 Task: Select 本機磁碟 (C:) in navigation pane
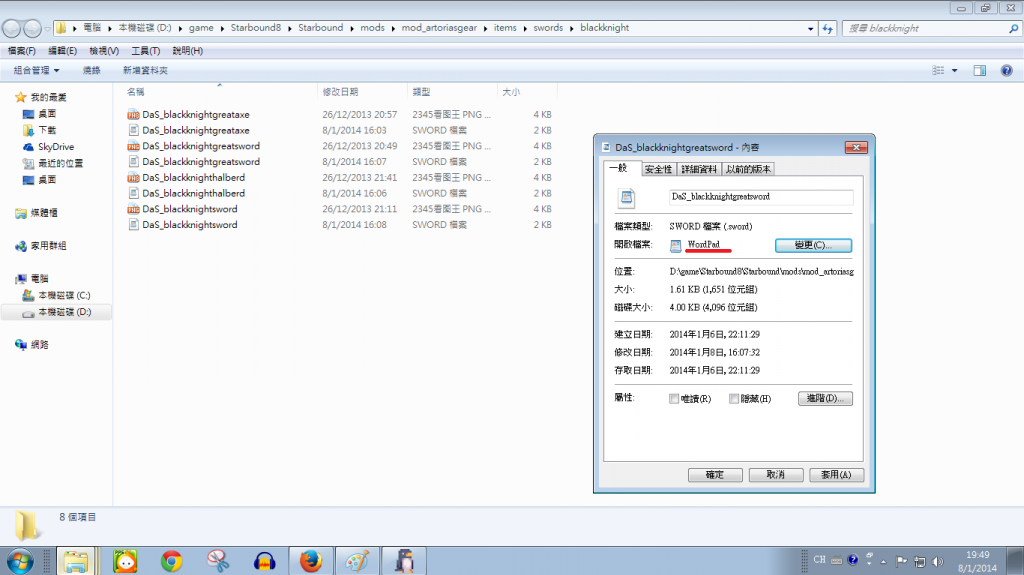pos(64,295)
